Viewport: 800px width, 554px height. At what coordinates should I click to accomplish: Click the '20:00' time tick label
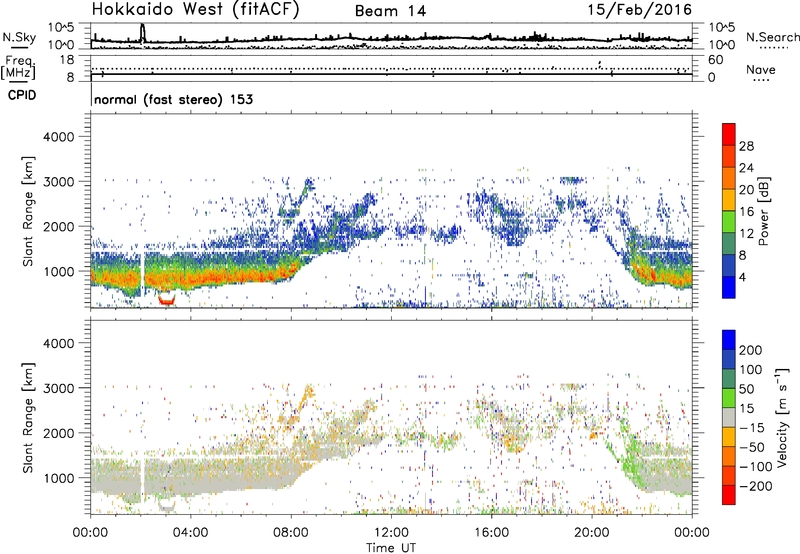pyautogui.click(x=591, y=533)
